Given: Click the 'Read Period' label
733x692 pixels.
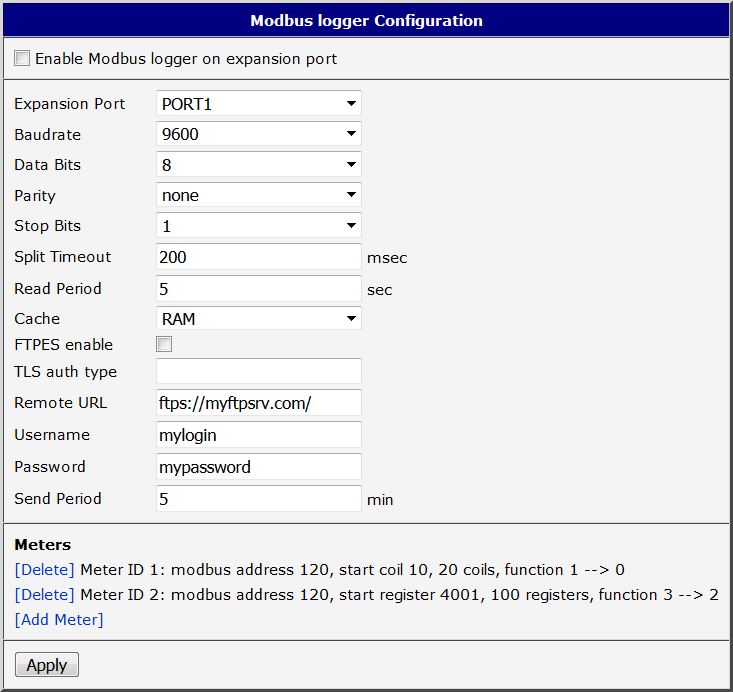Looking at the screenshot, I should (58, 288).
